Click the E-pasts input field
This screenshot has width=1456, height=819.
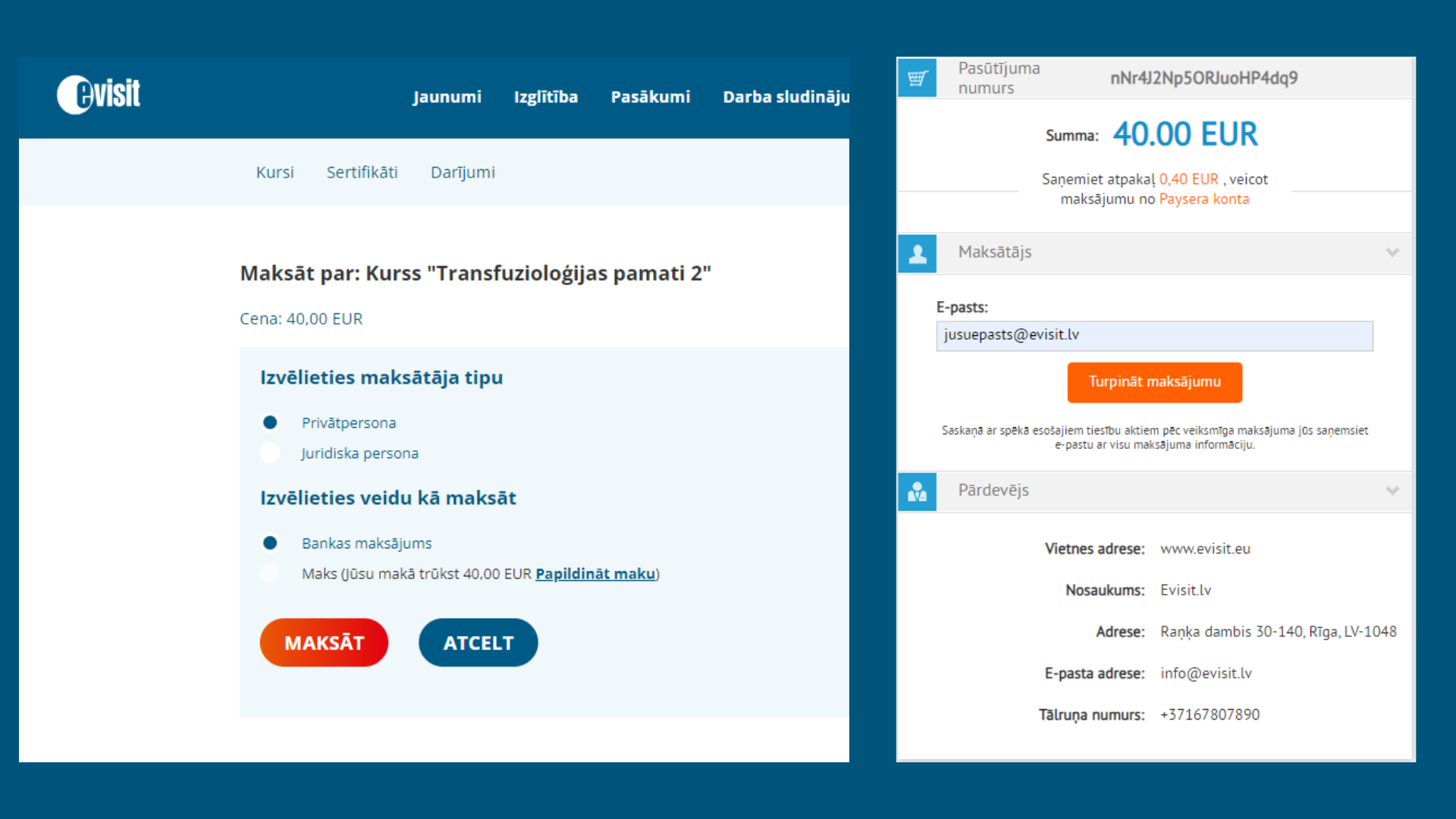[x=1154, y=336]
